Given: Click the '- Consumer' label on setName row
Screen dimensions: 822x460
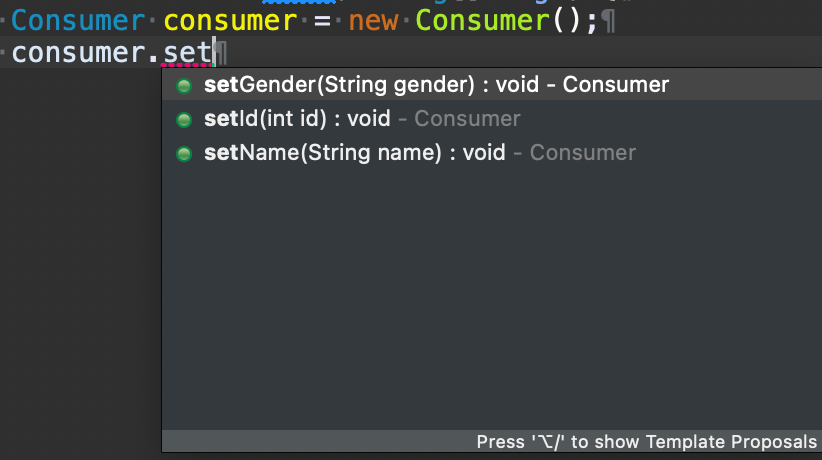Looking at the screenshot, I should [574, 154].
